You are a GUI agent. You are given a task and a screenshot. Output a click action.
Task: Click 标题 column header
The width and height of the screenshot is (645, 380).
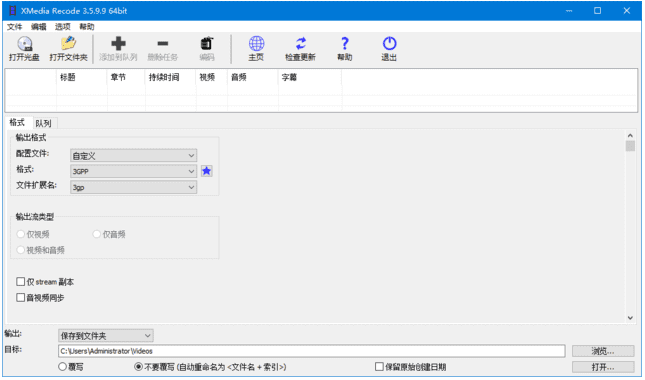pos(81,77)
